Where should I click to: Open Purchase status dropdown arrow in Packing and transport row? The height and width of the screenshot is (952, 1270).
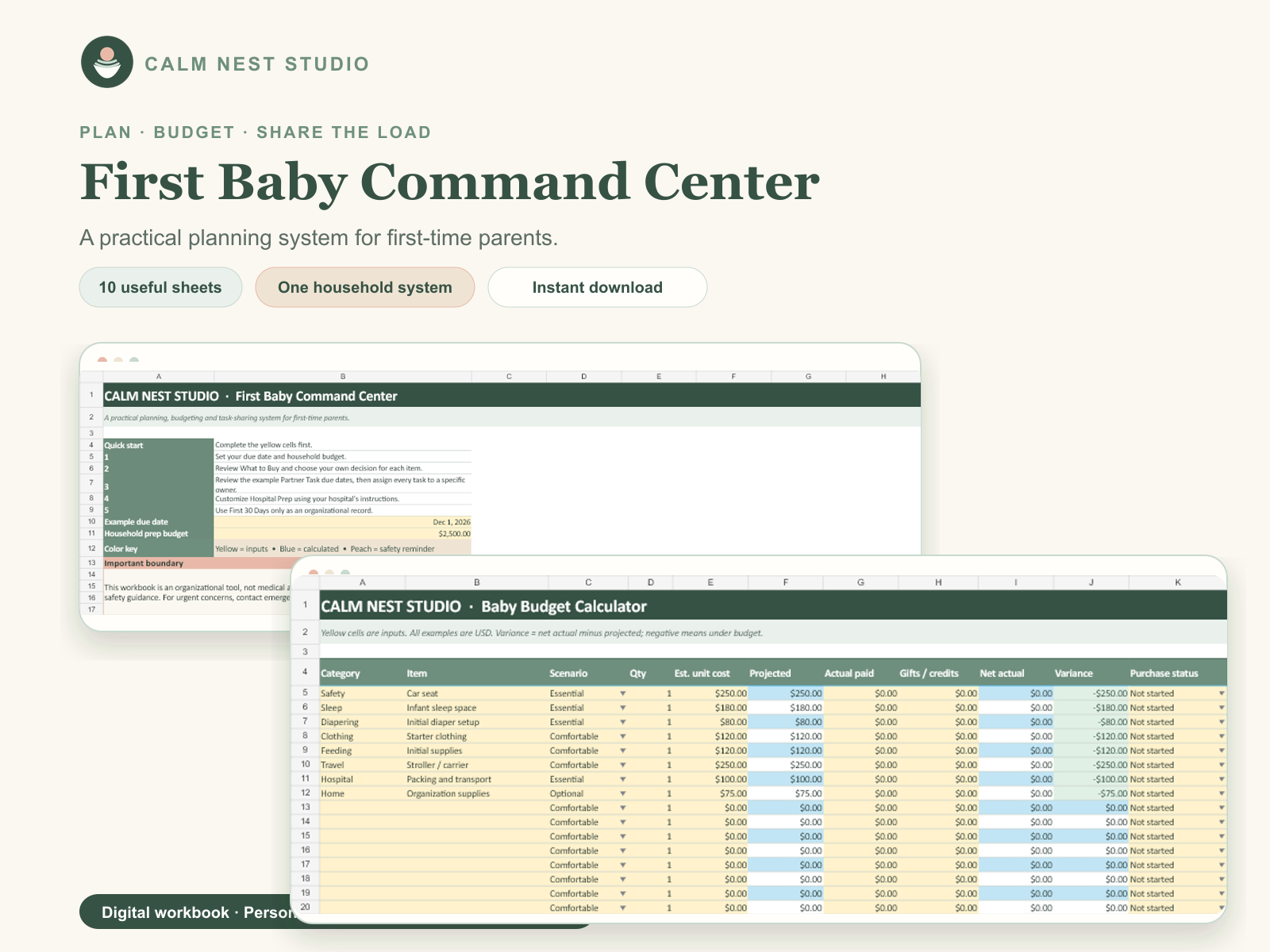coord(1222,779)
